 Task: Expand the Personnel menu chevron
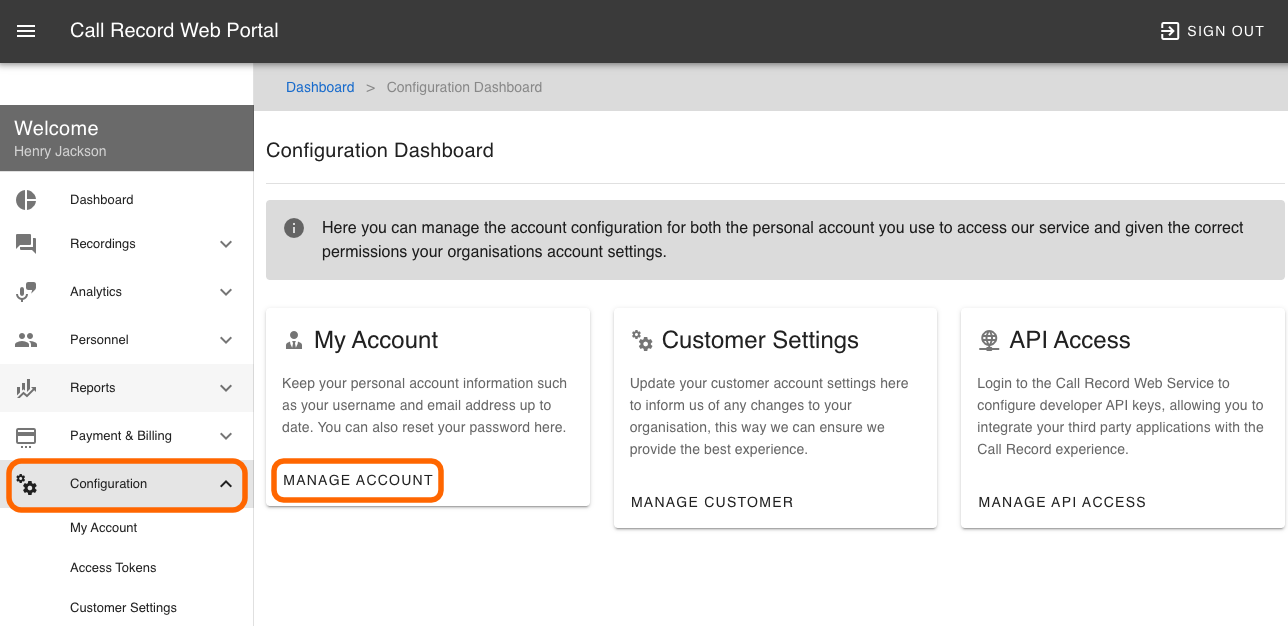coord(226,340)
